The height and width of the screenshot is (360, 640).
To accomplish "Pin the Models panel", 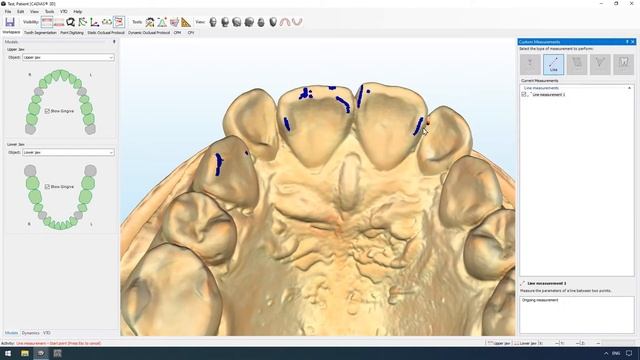I will (x=114, y=42).
